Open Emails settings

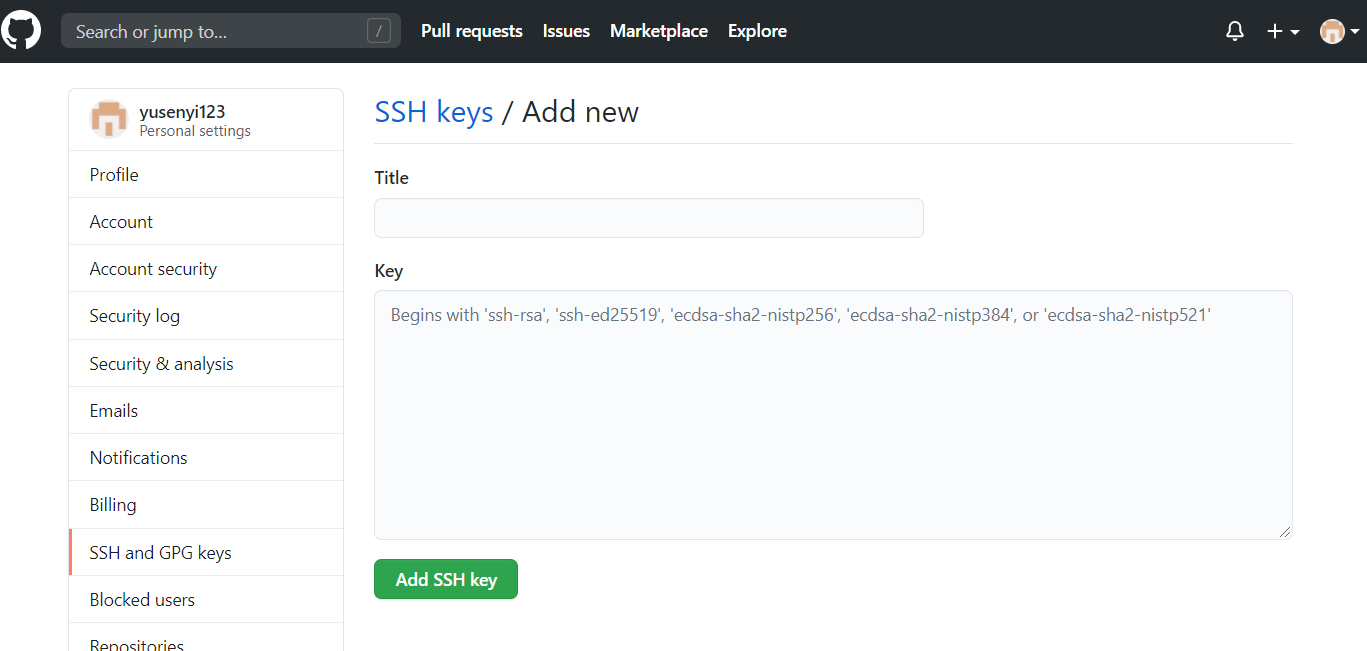[x=206, y=410]
